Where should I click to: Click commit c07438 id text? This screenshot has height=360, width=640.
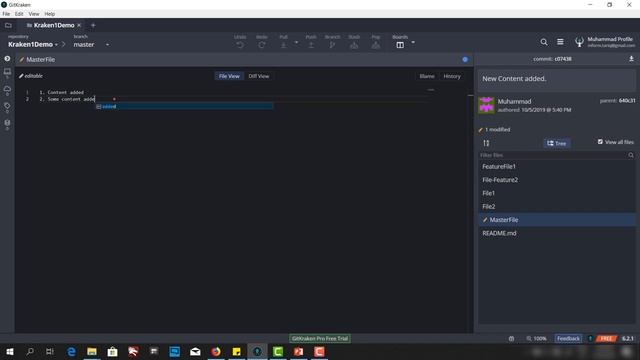[563, 59]
